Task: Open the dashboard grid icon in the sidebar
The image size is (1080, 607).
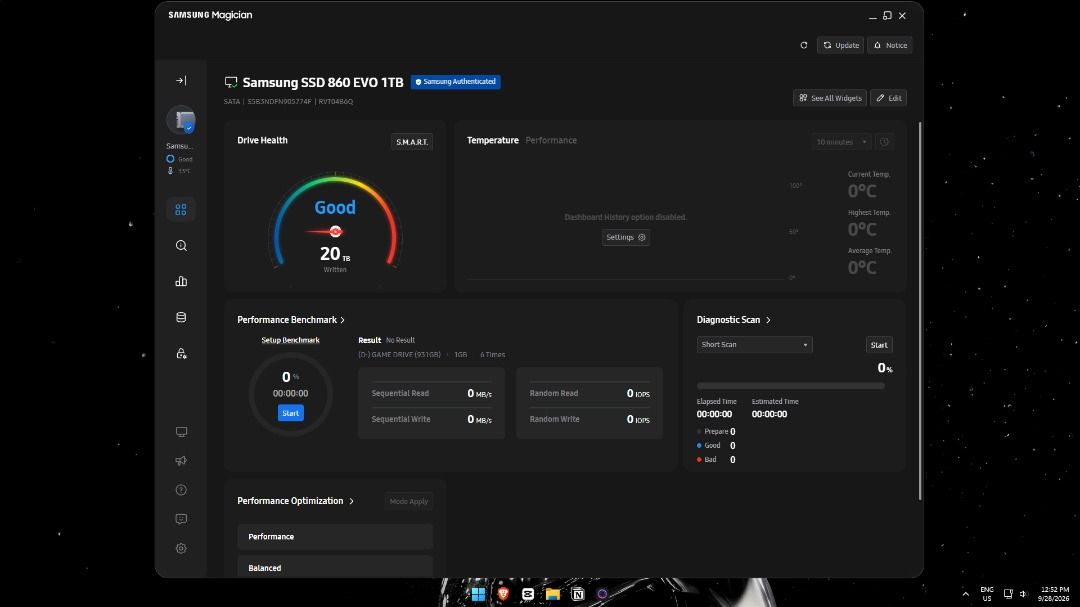Action: (x=181, y=209)
